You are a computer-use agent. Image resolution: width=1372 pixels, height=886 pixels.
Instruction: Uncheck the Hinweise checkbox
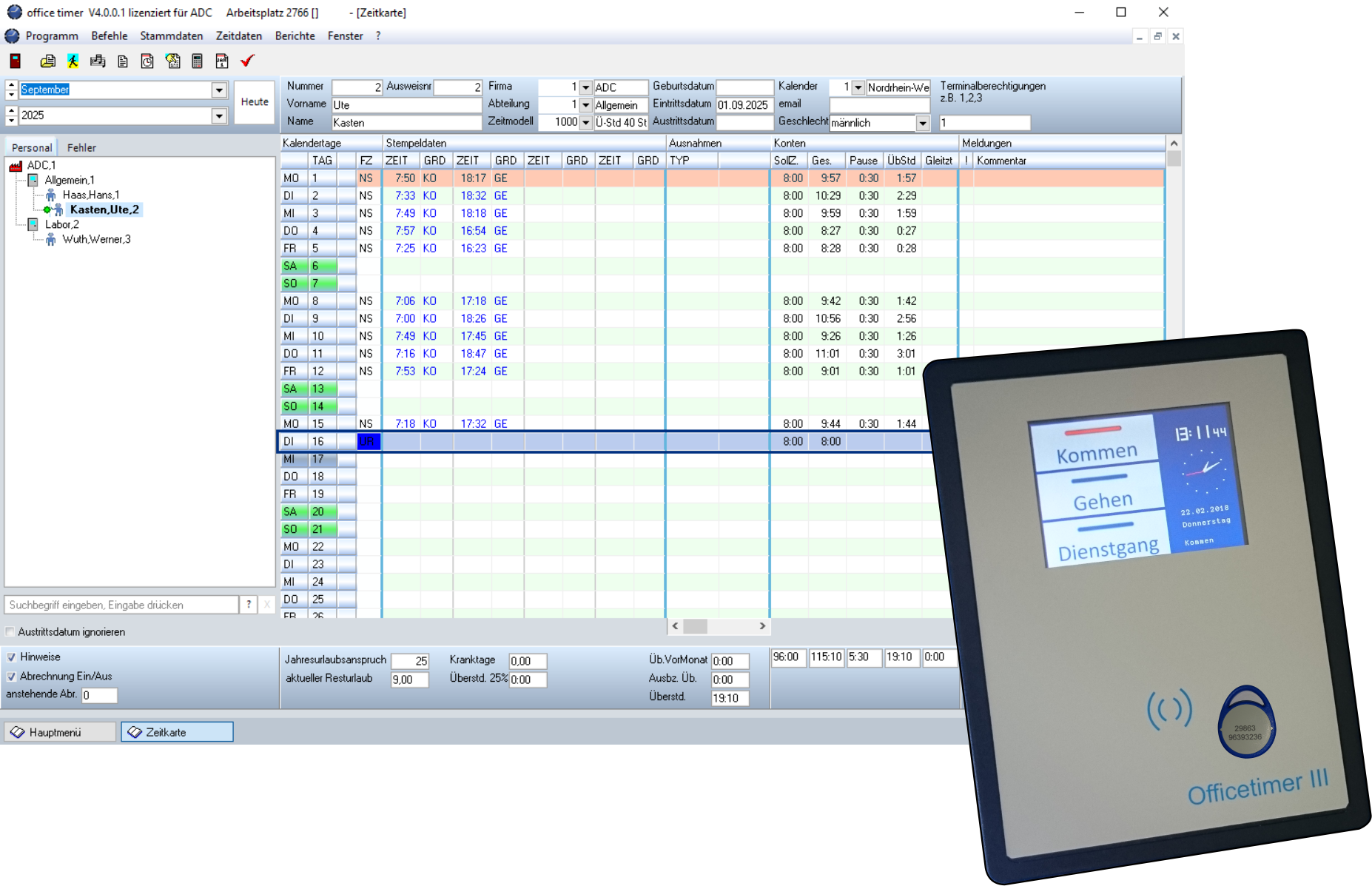pos(11,657)
